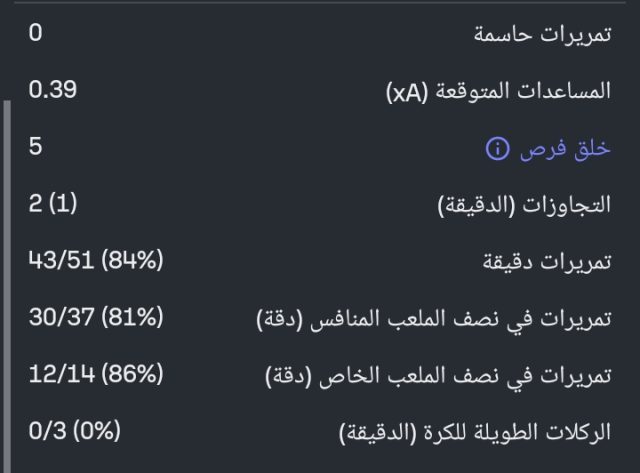Open the خلق فرص link

click(x=565, y=149)
